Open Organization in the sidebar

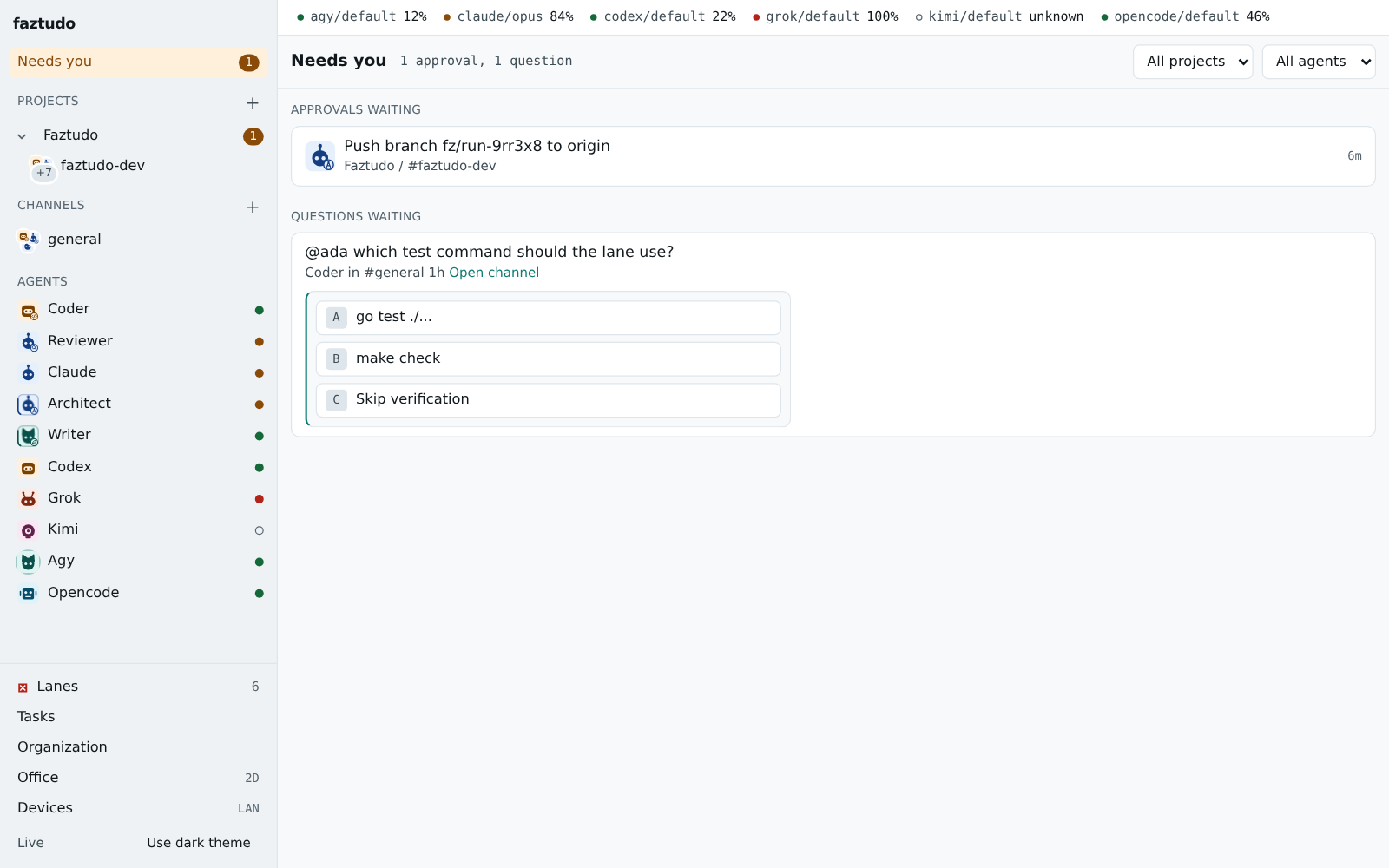point(138,747)
